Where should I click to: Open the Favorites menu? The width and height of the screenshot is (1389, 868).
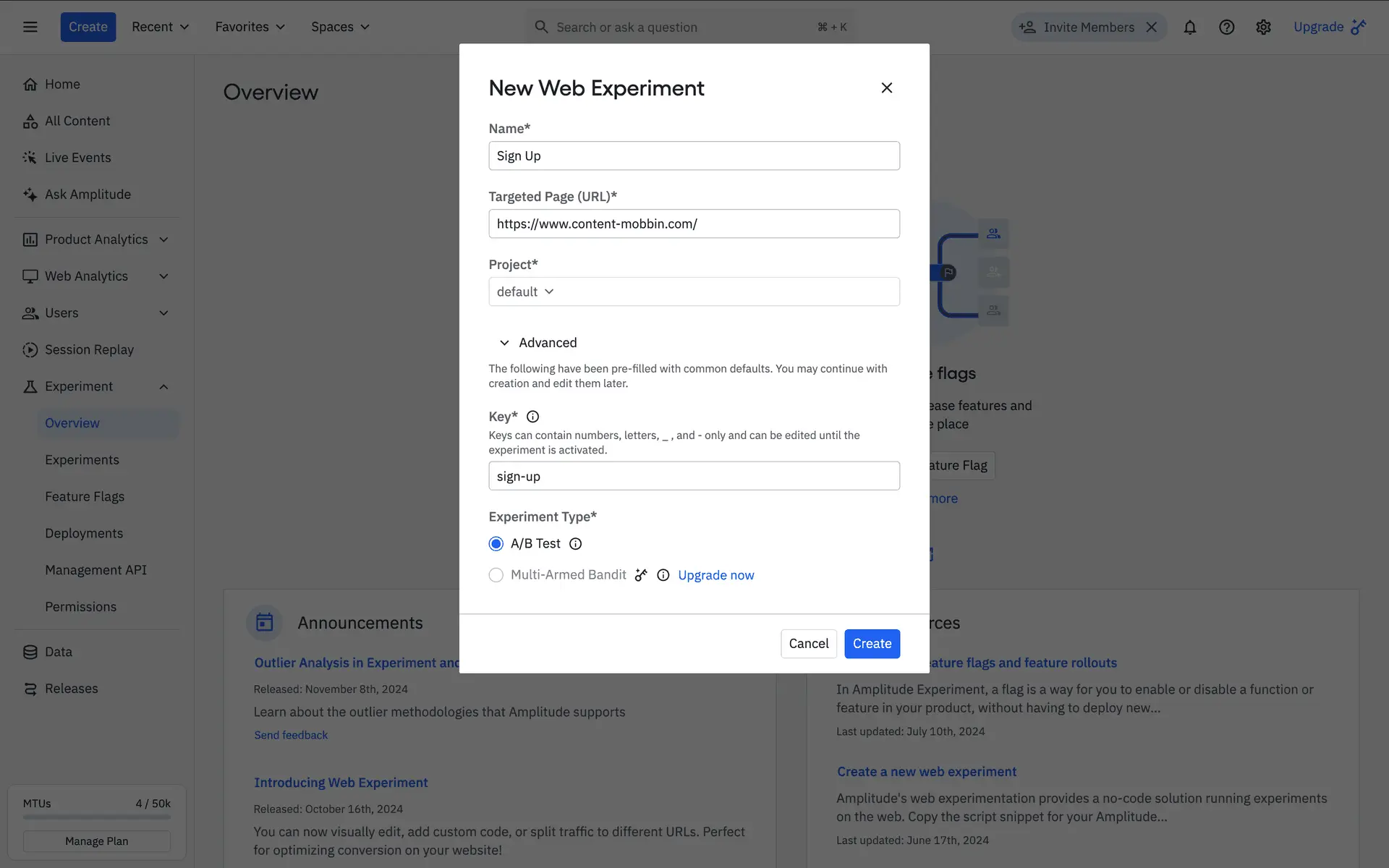point(250,27)
